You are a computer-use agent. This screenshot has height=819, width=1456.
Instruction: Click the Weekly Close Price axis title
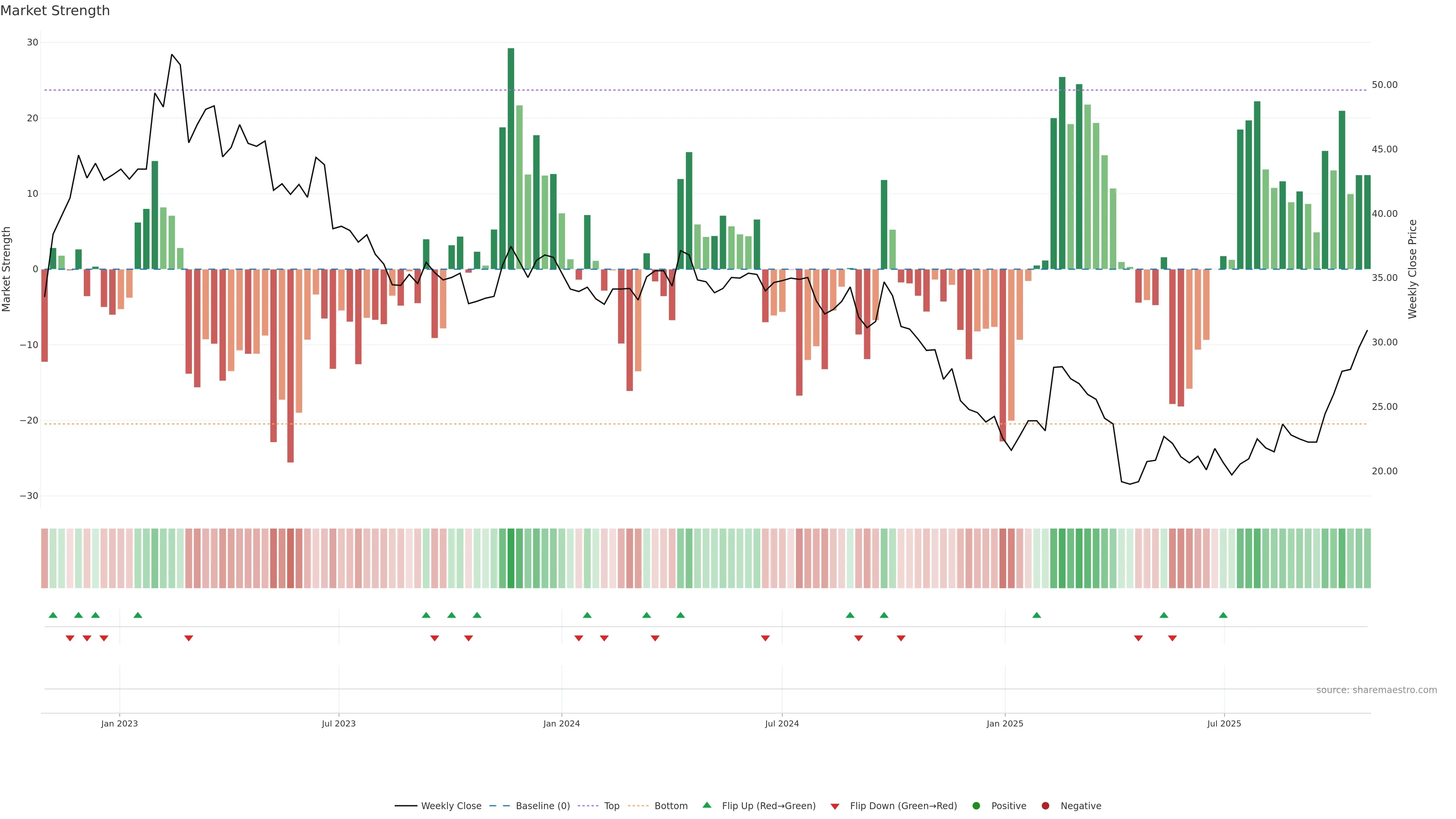[x=1412, y=269]
